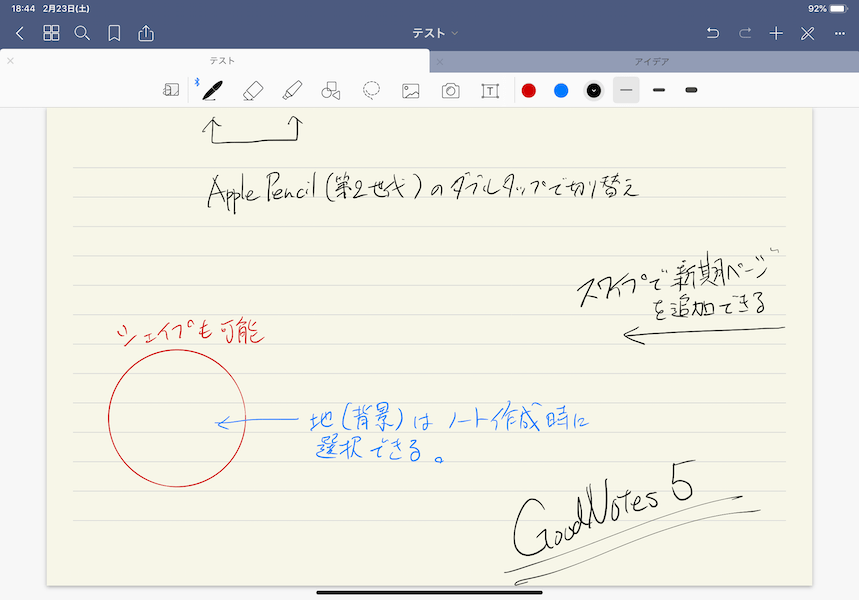Open the black color swatch options

point(593,90)
